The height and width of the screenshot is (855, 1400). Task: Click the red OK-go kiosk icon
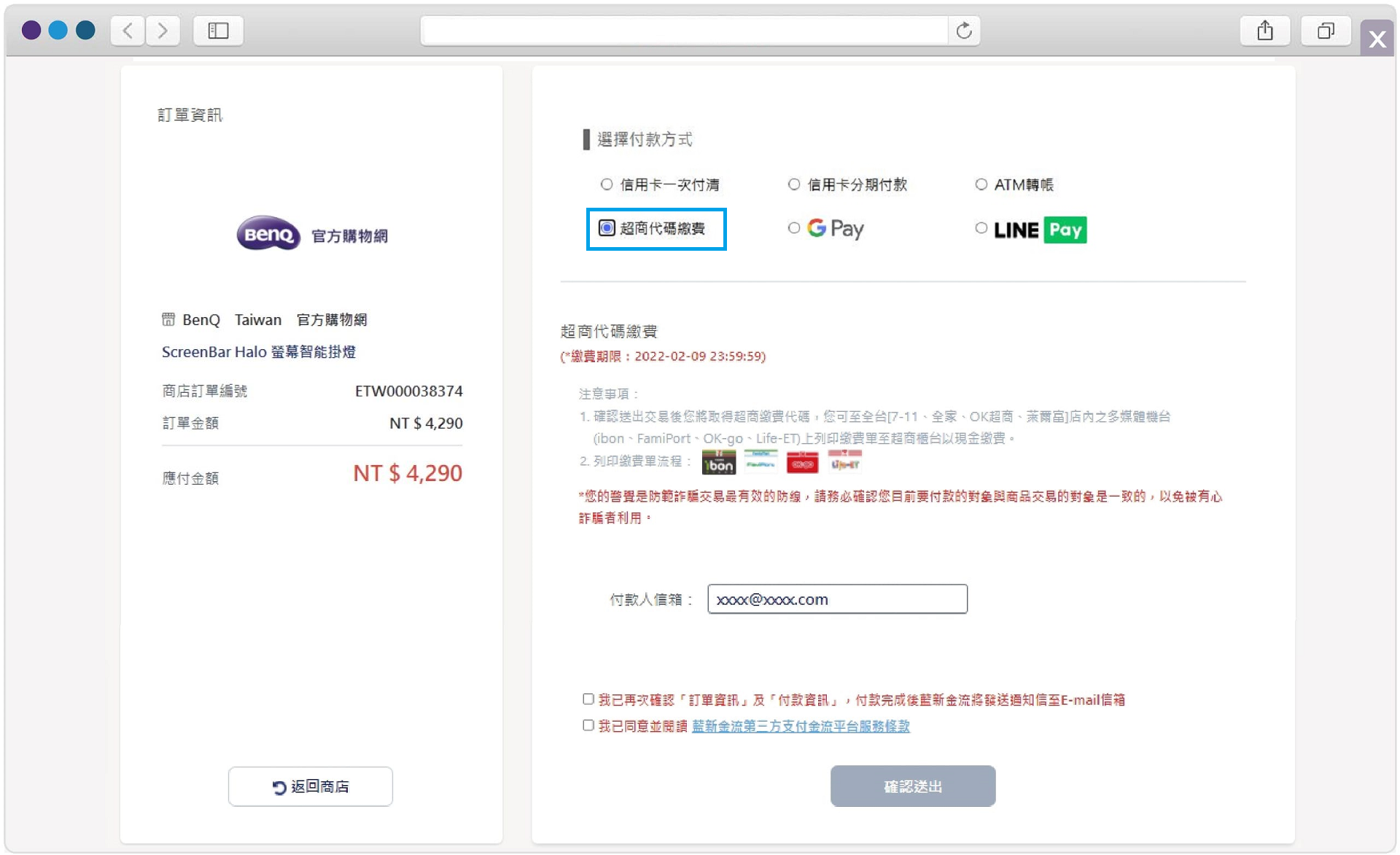point(802,462)
